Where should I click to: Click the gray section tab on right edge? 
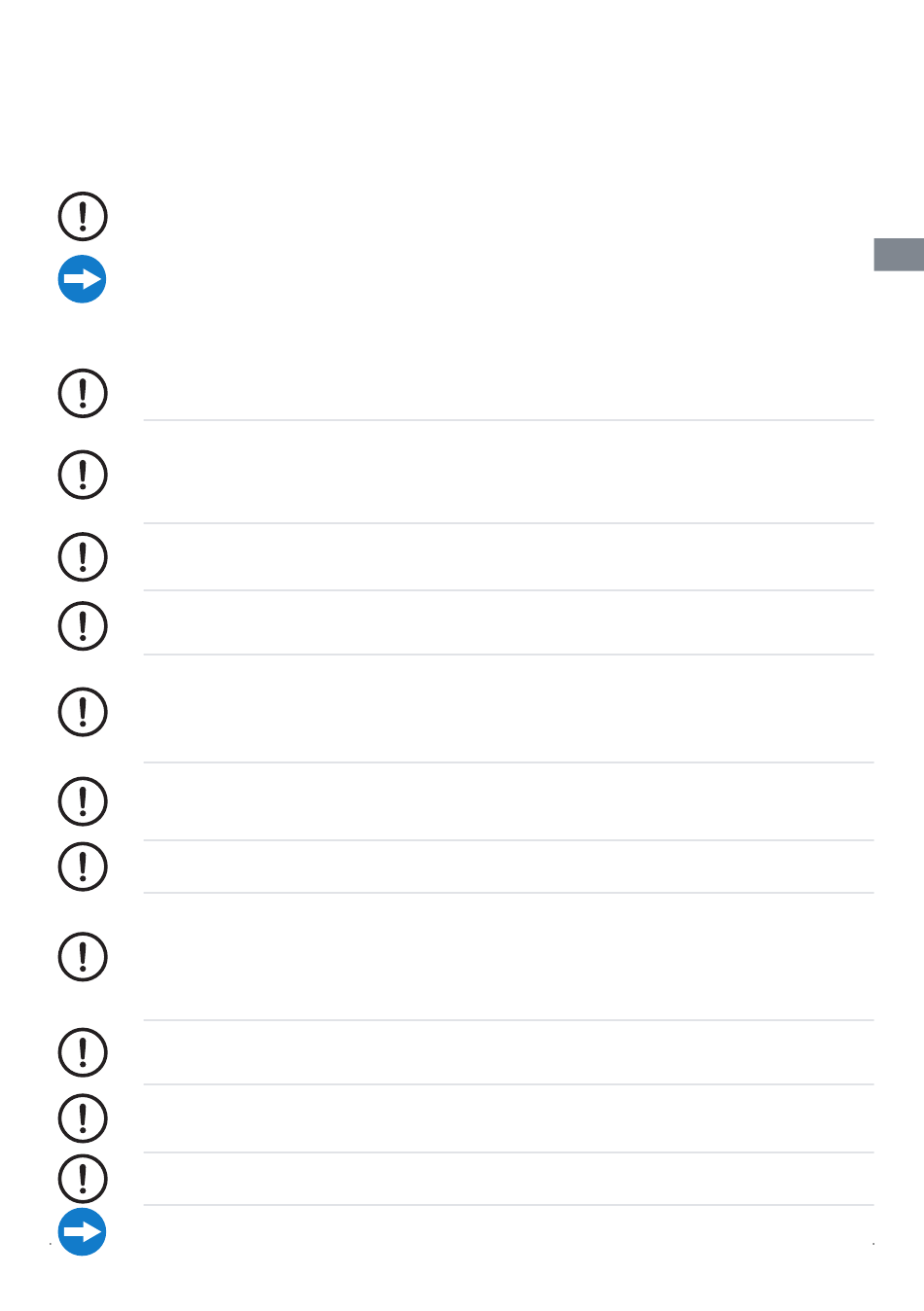point(899,254)
